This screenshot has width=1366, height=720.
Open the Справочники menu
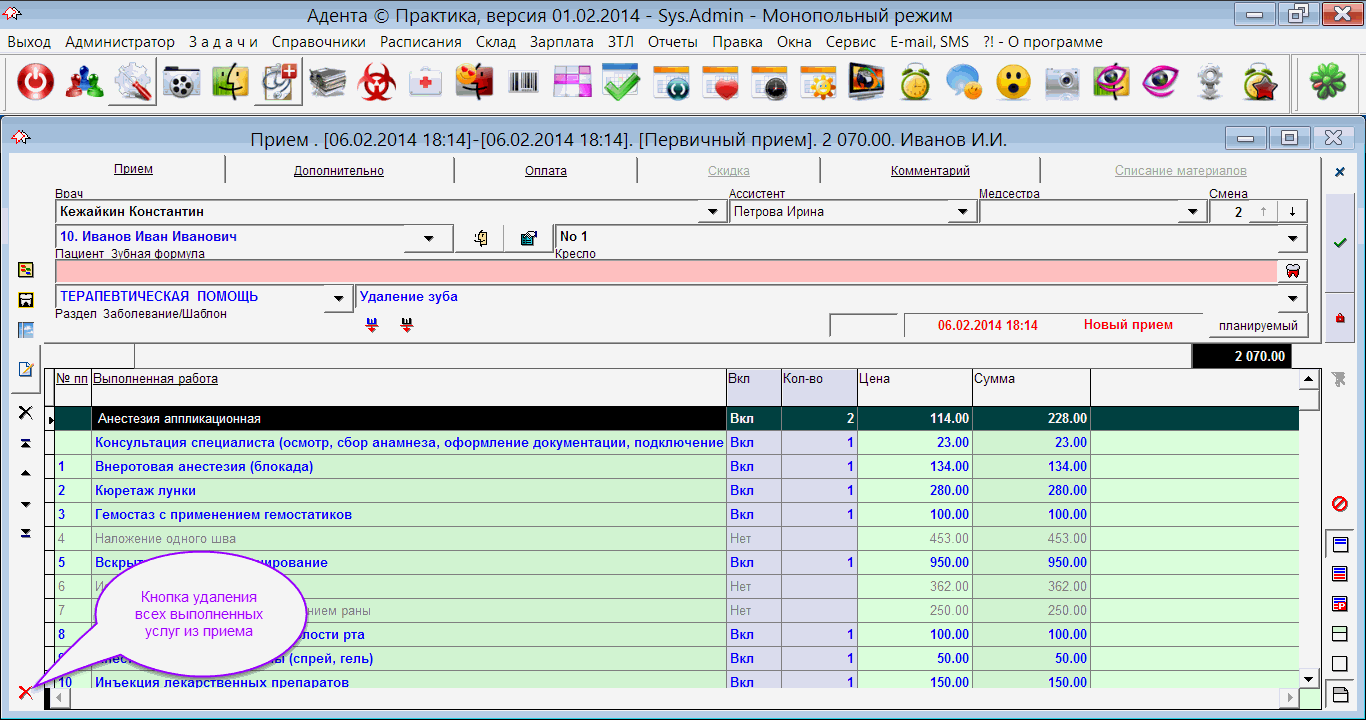[x=318, y=42]
